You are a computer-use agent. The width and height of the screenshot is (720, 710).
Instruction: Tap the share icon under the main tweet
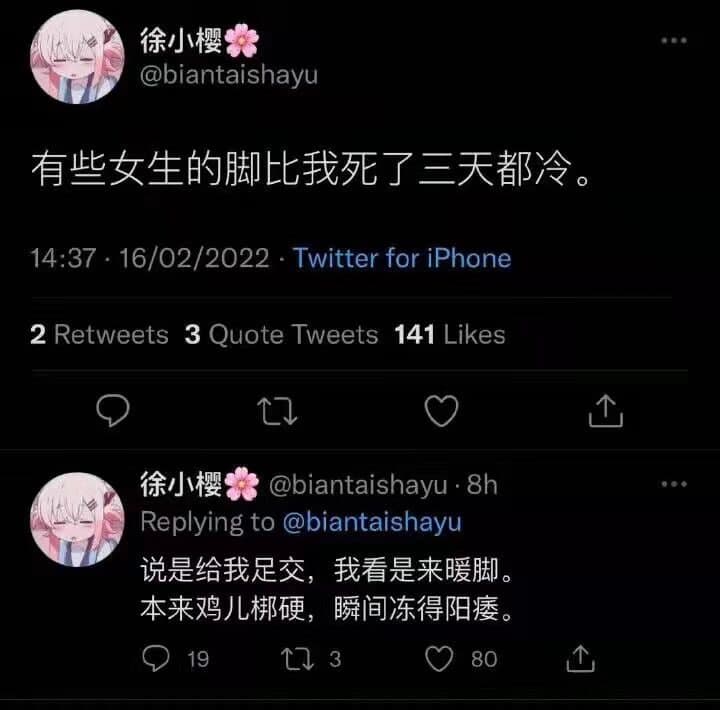(x=606, y=410)
